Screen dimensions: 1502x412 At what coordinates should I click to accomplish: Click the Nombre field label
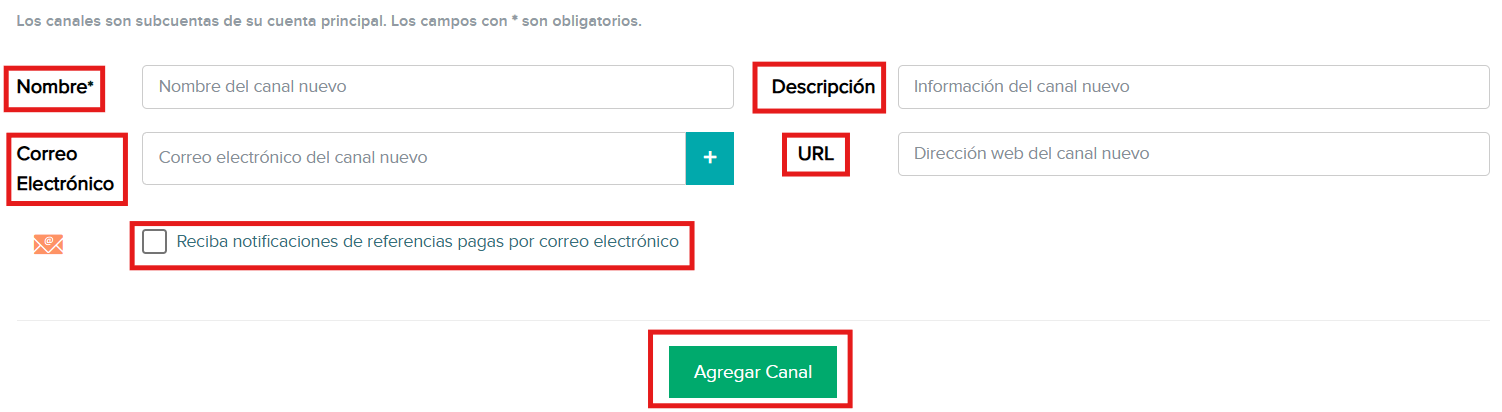coord(51,87)
